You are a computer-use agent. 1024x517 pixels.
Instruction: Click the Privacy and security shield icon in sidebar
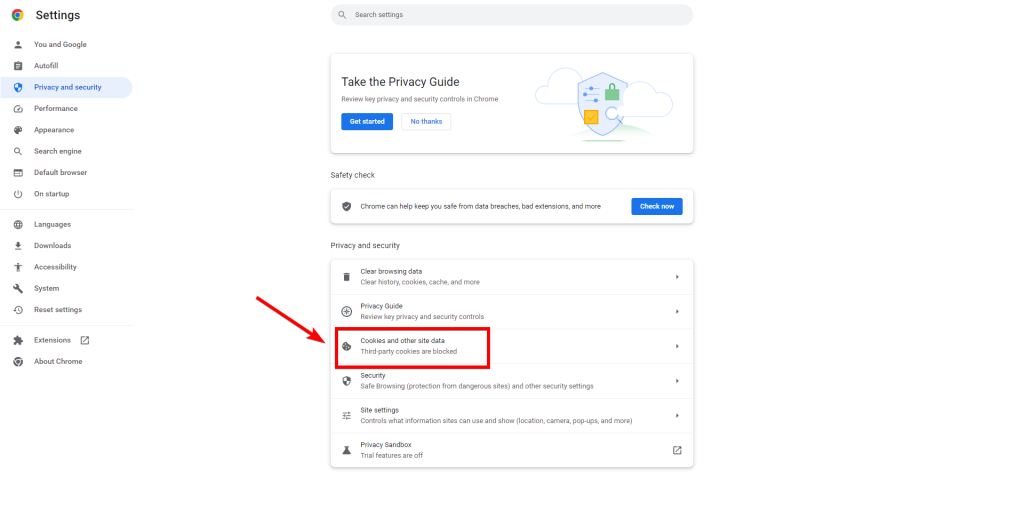pyautogui.click(x=18, y=87)
